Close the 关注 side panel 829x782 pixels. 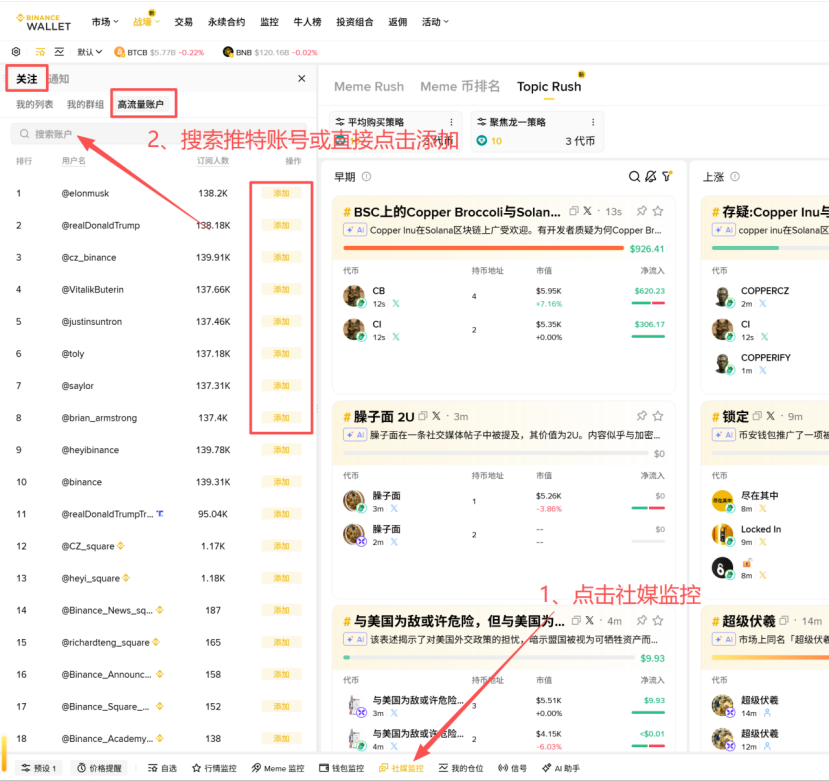click(x=301, y=78)
